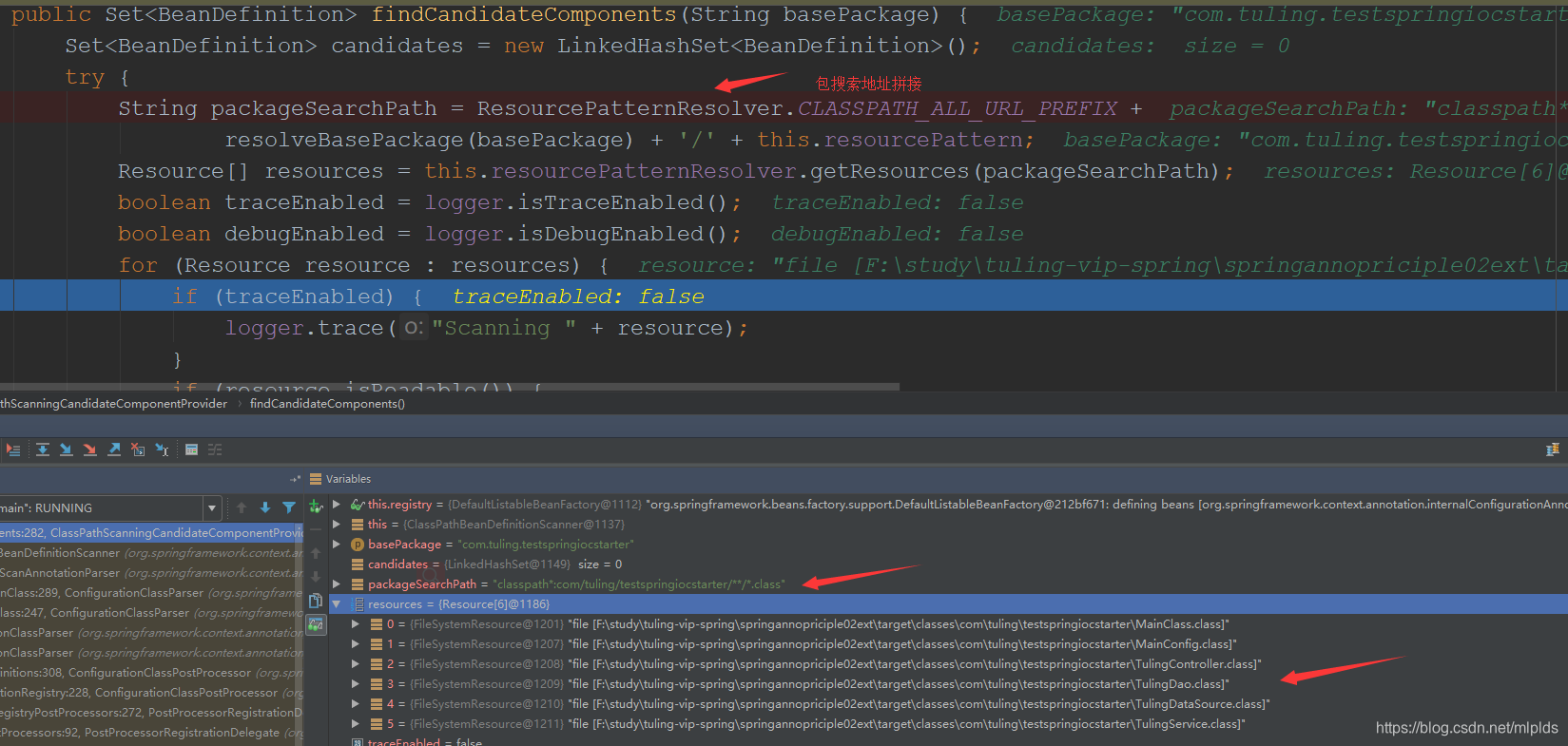Image resolution: width=1568 pixels, height=746 pixels.
Task: Click the Duplicate Watch copy icon
Action: (316, 601)
